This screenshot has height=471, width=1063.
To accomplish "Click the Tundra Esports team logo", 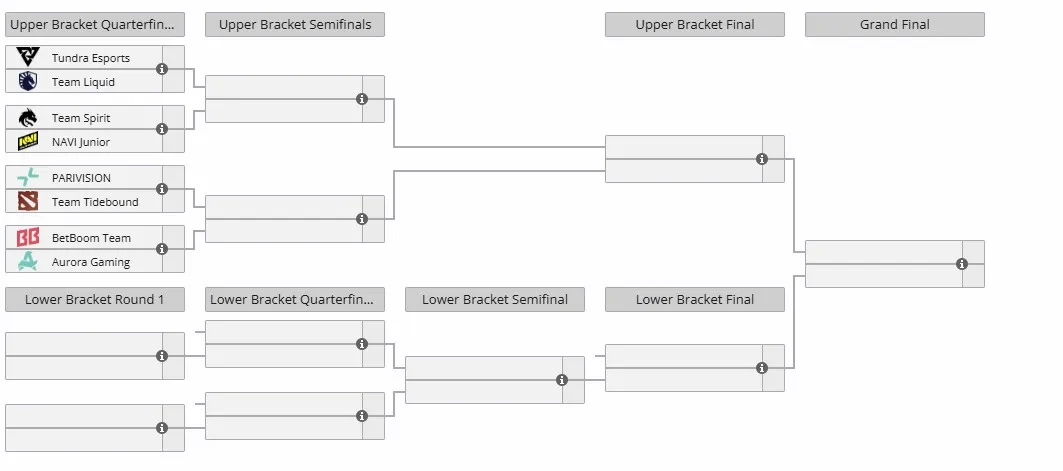I will (x=28, y=58).
